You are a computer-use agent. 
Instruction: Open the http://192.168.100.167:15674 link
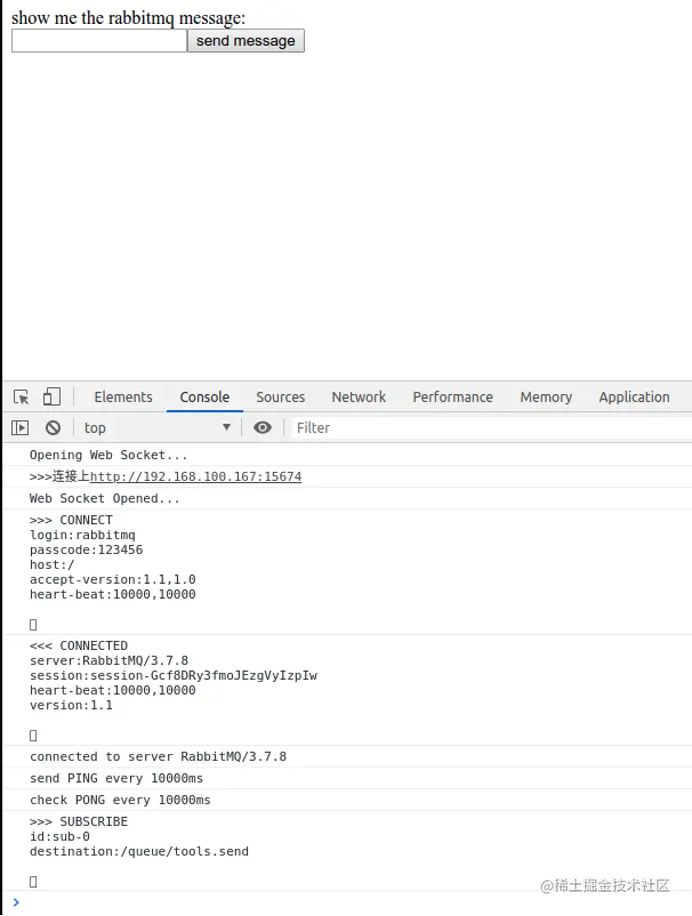coord(196,477)
